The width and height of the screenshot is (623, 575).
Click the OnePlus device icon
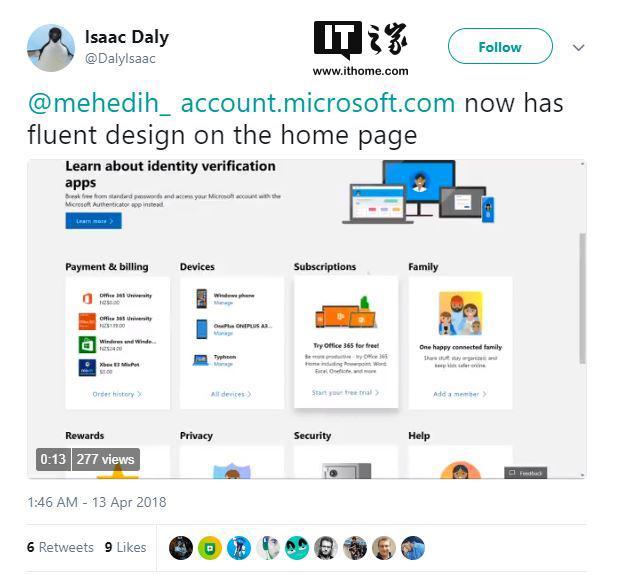coord(201,329)
